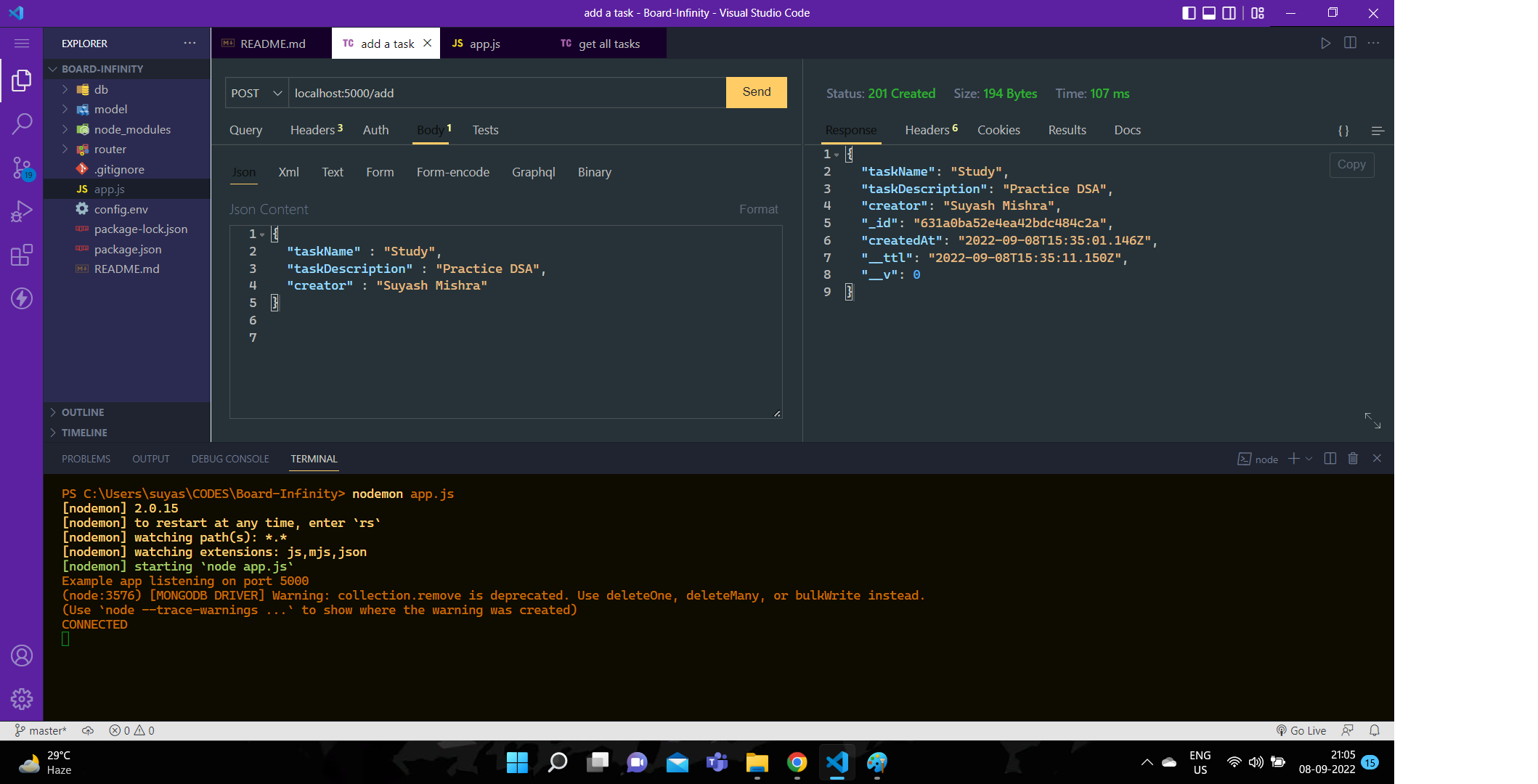Click the hamburger menu icon
Viewport: 1538px width, 784px height.
[x=22, y=44]
